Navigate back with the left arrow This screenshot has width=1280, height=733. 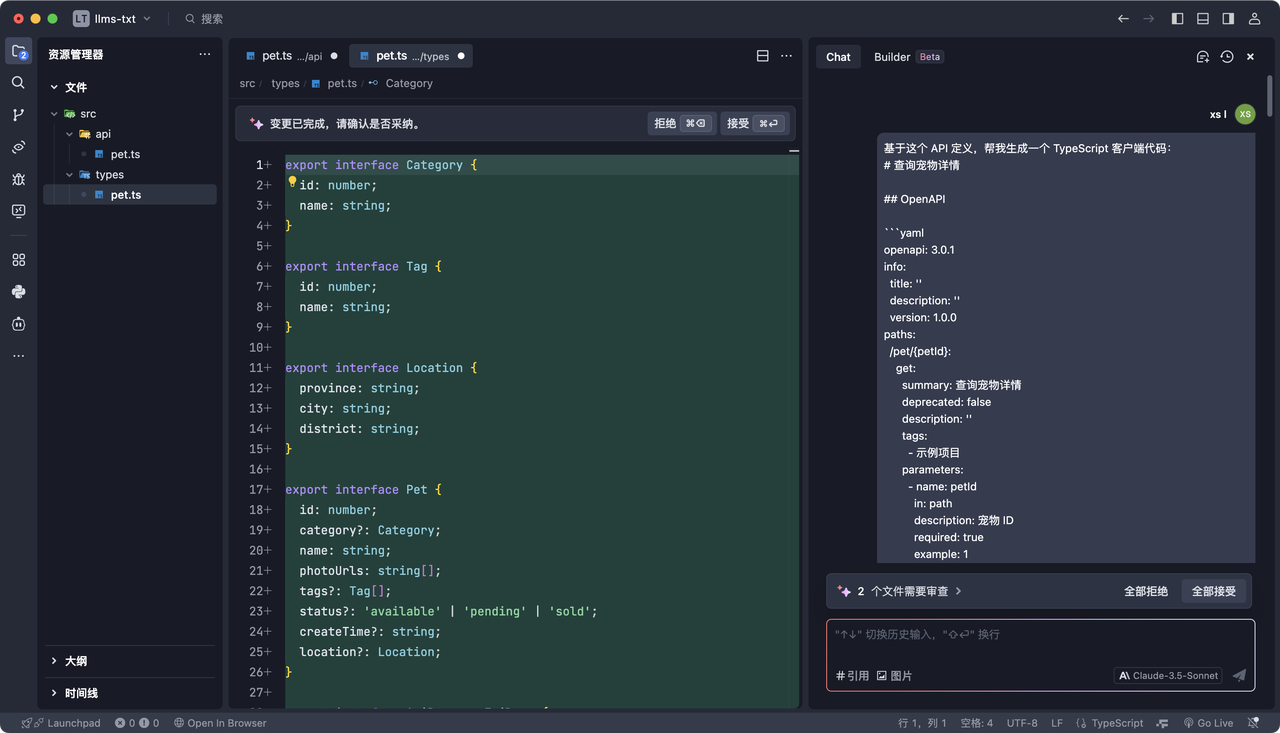1123,18
